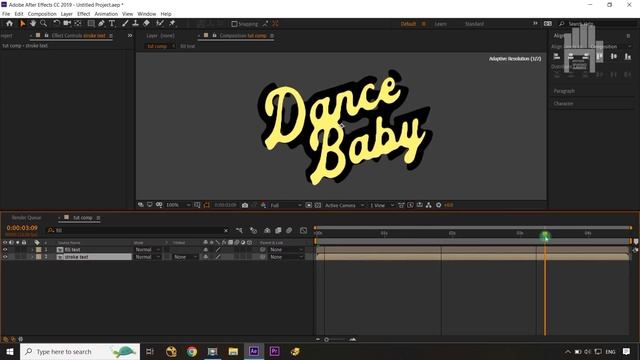Open the Paragraph panel

[x=564, y=91]
